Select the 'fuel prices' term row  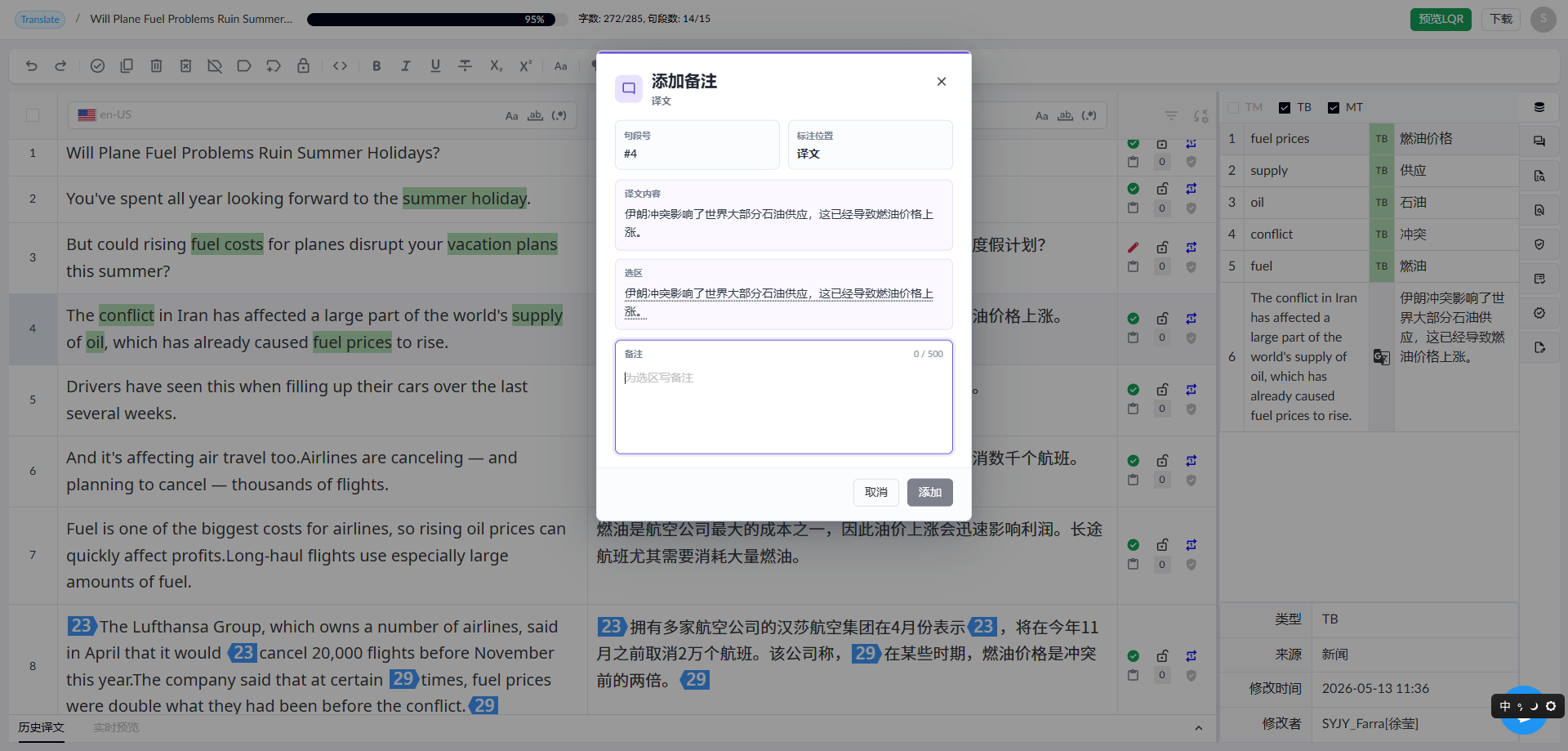click(1369, 139)
